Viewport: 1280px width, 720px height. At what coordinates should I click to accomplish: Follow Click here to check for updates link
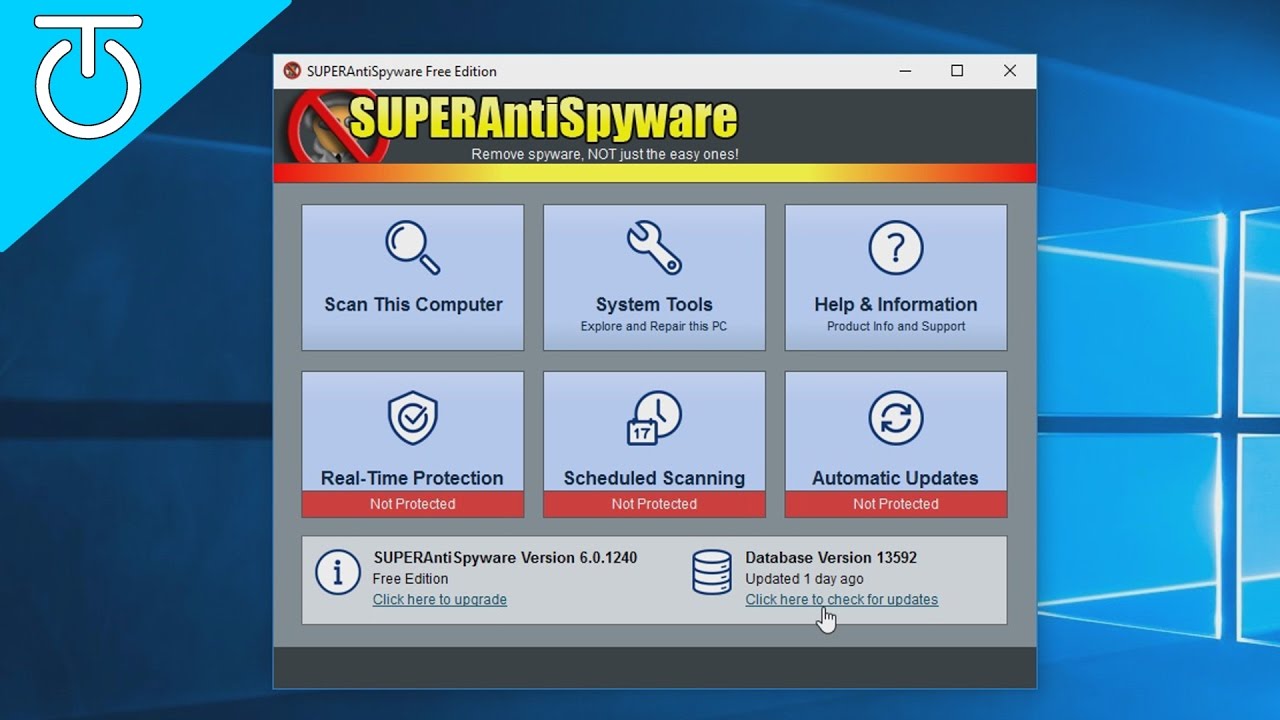pyautogui.click(x=842, y=600)
